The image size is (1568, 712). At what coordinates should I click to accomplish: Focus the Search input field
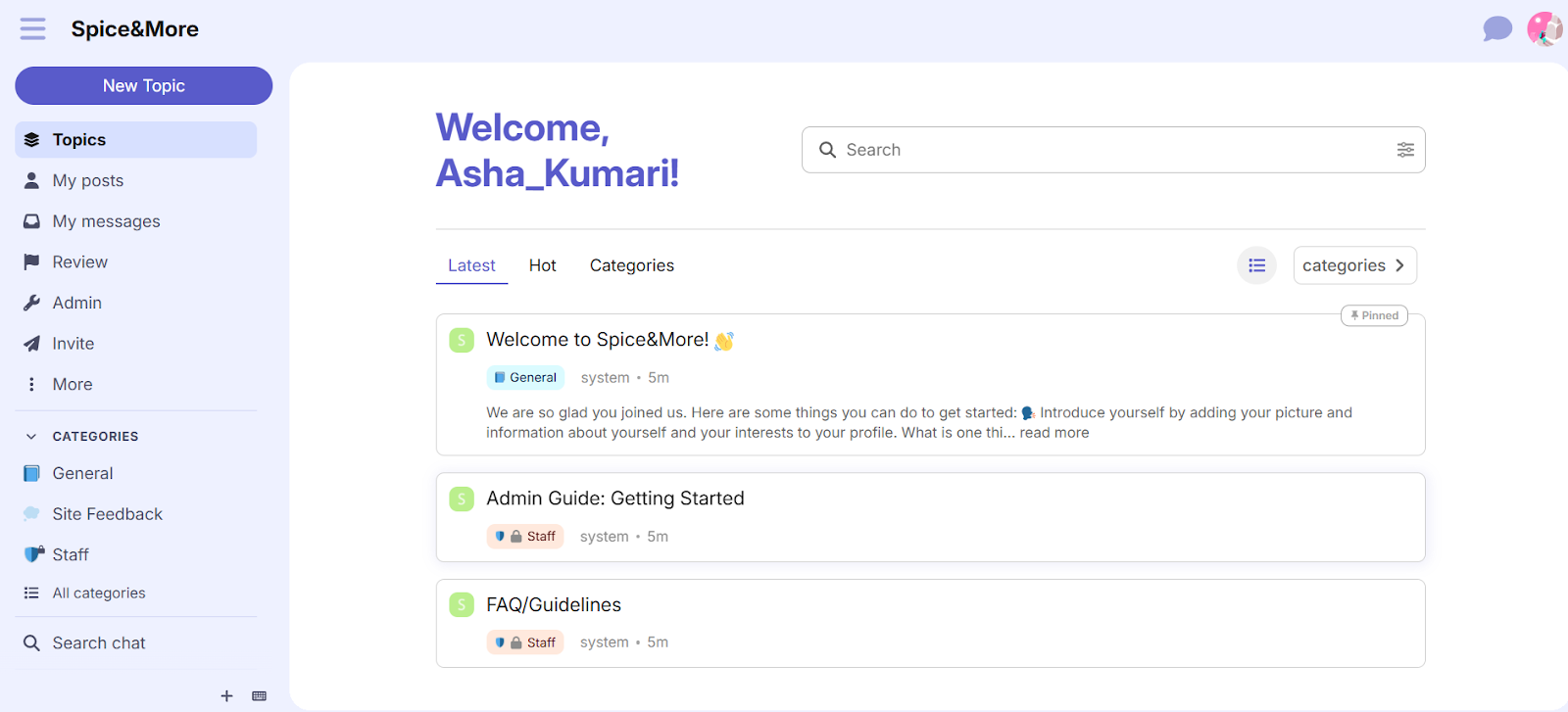[x=1113, y=150]
